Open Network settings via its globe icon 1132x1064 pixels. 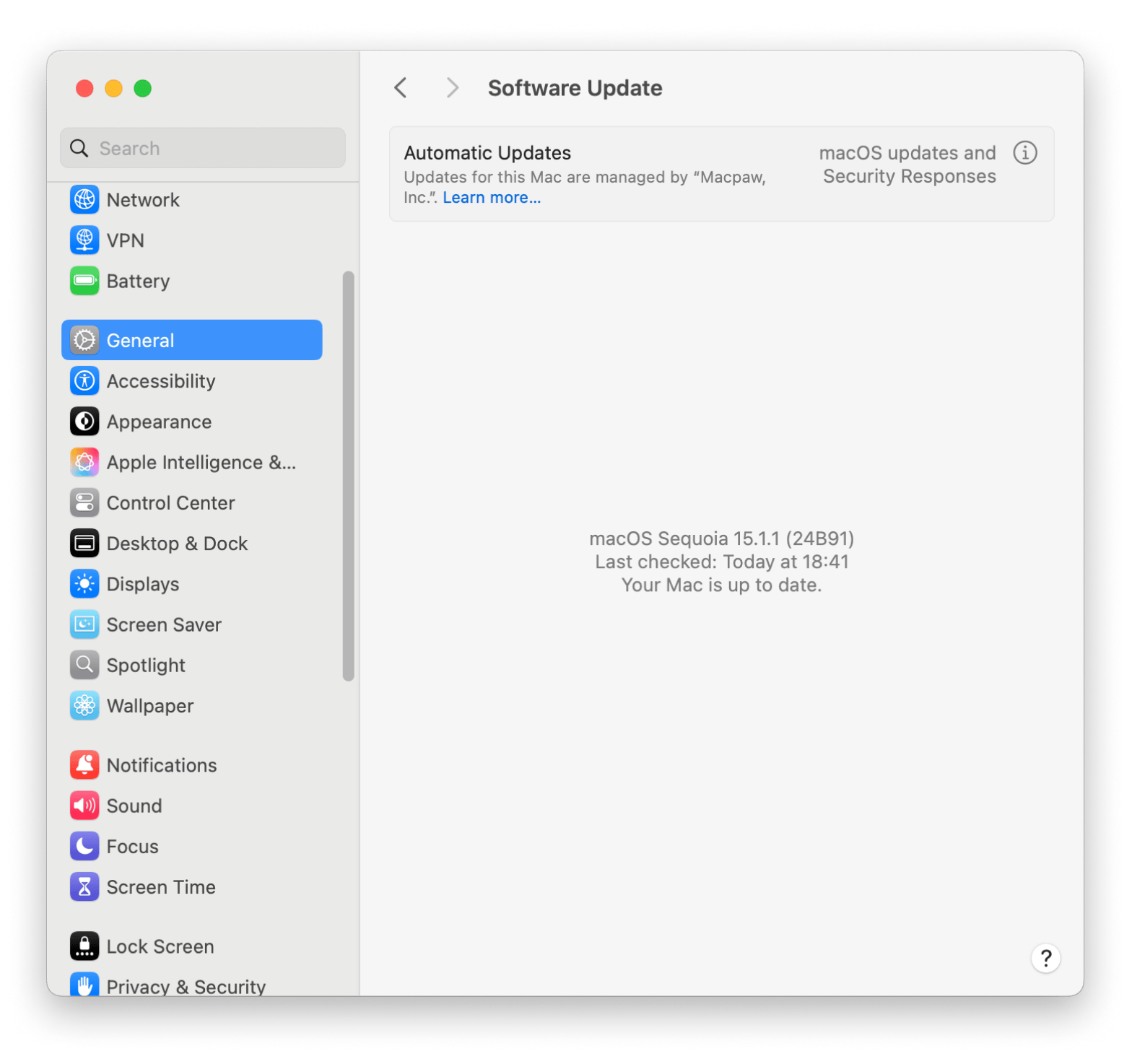[x=84, y=200]
